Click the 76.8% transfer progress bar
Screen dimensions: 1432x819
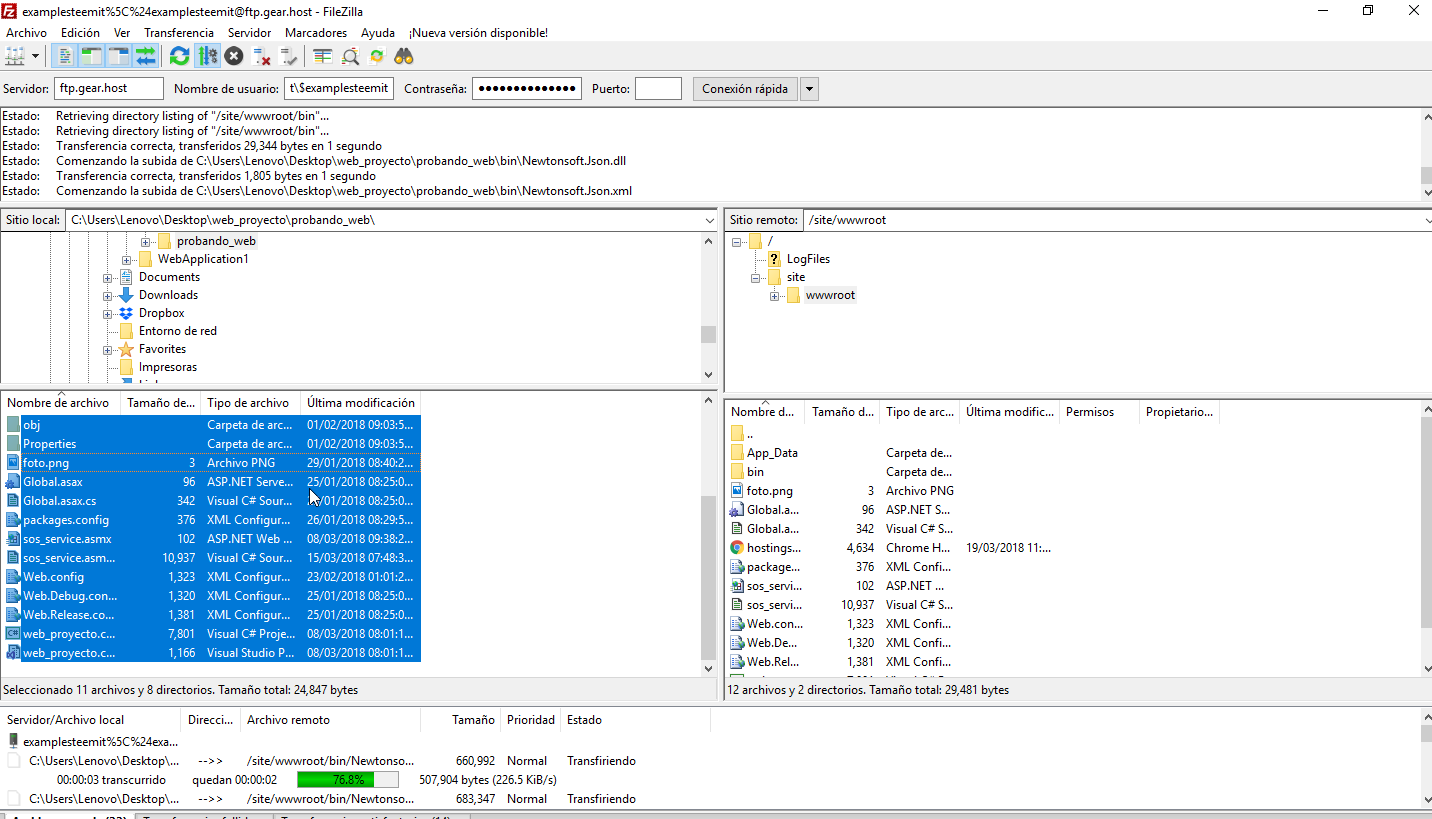pos(348,780)
